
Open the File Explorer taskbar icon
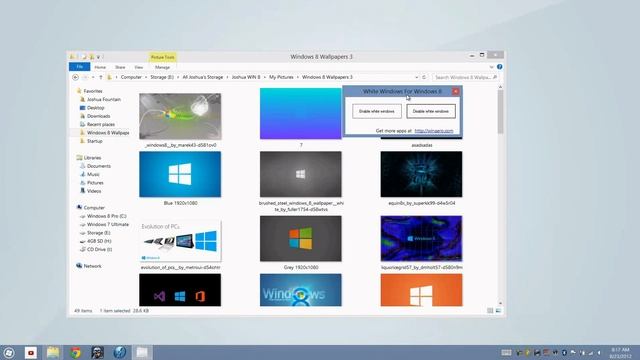pos(53,353)
